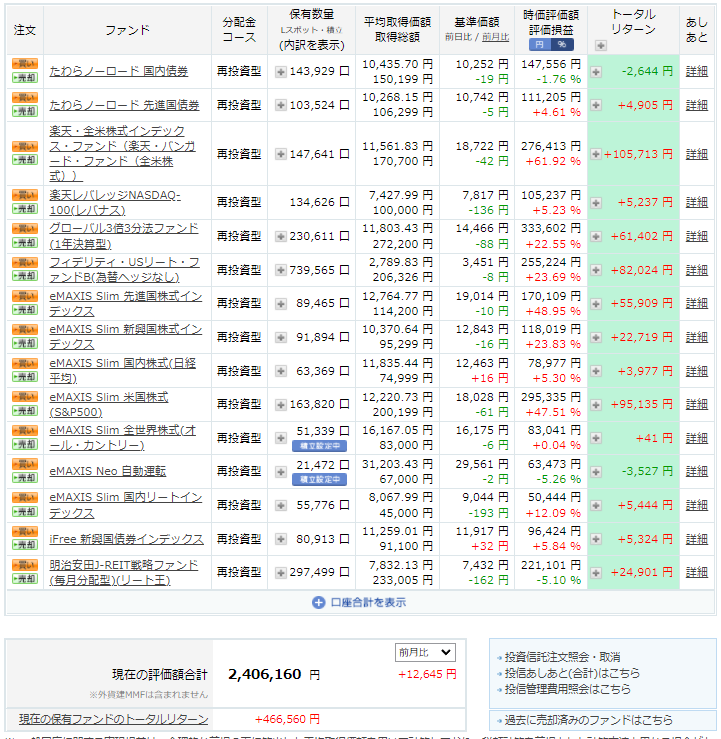
Task: Switch valuation display to 円
Action: click(x=540, y=44)
